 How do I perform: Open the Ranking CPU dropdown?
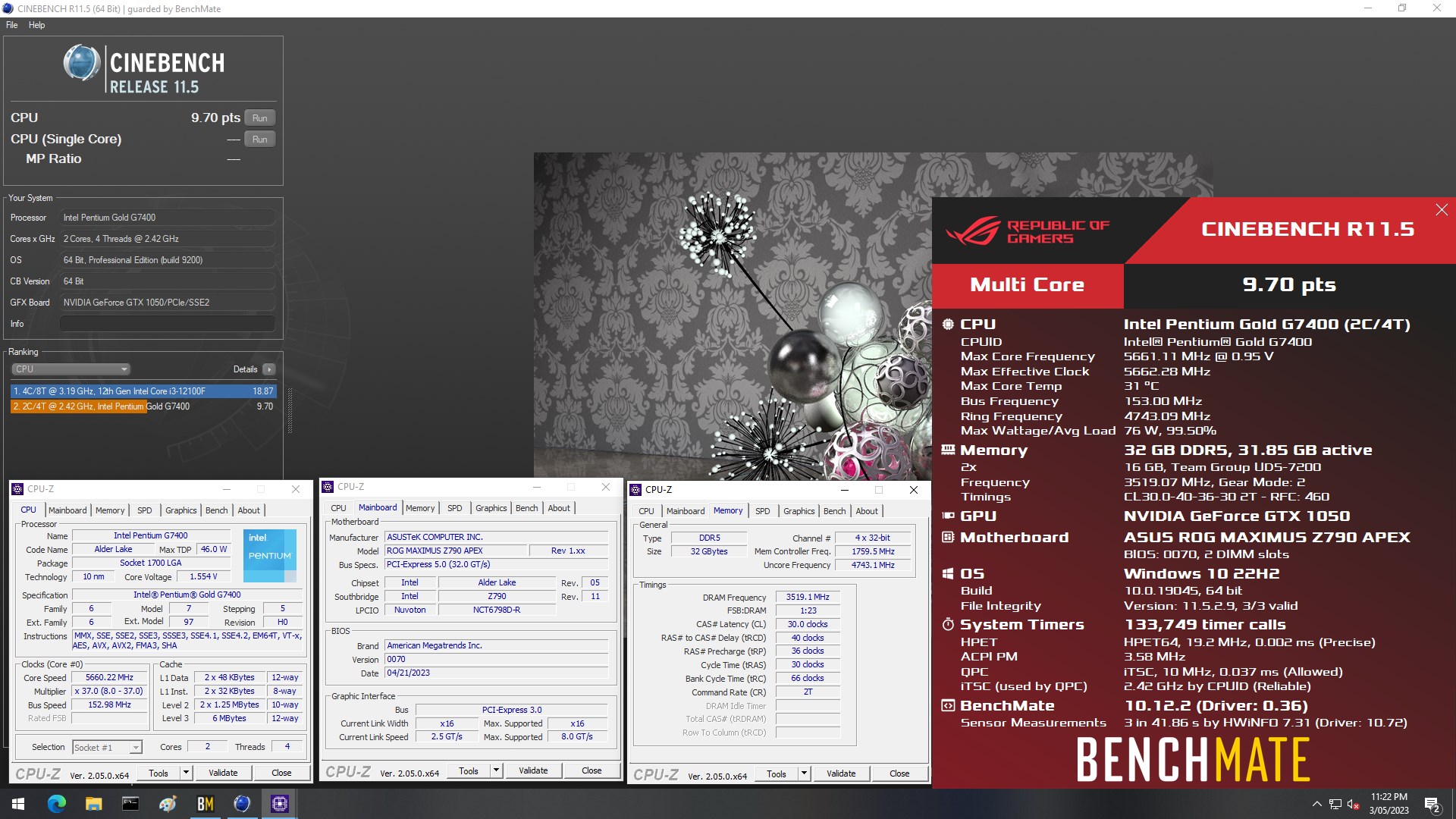71,369
